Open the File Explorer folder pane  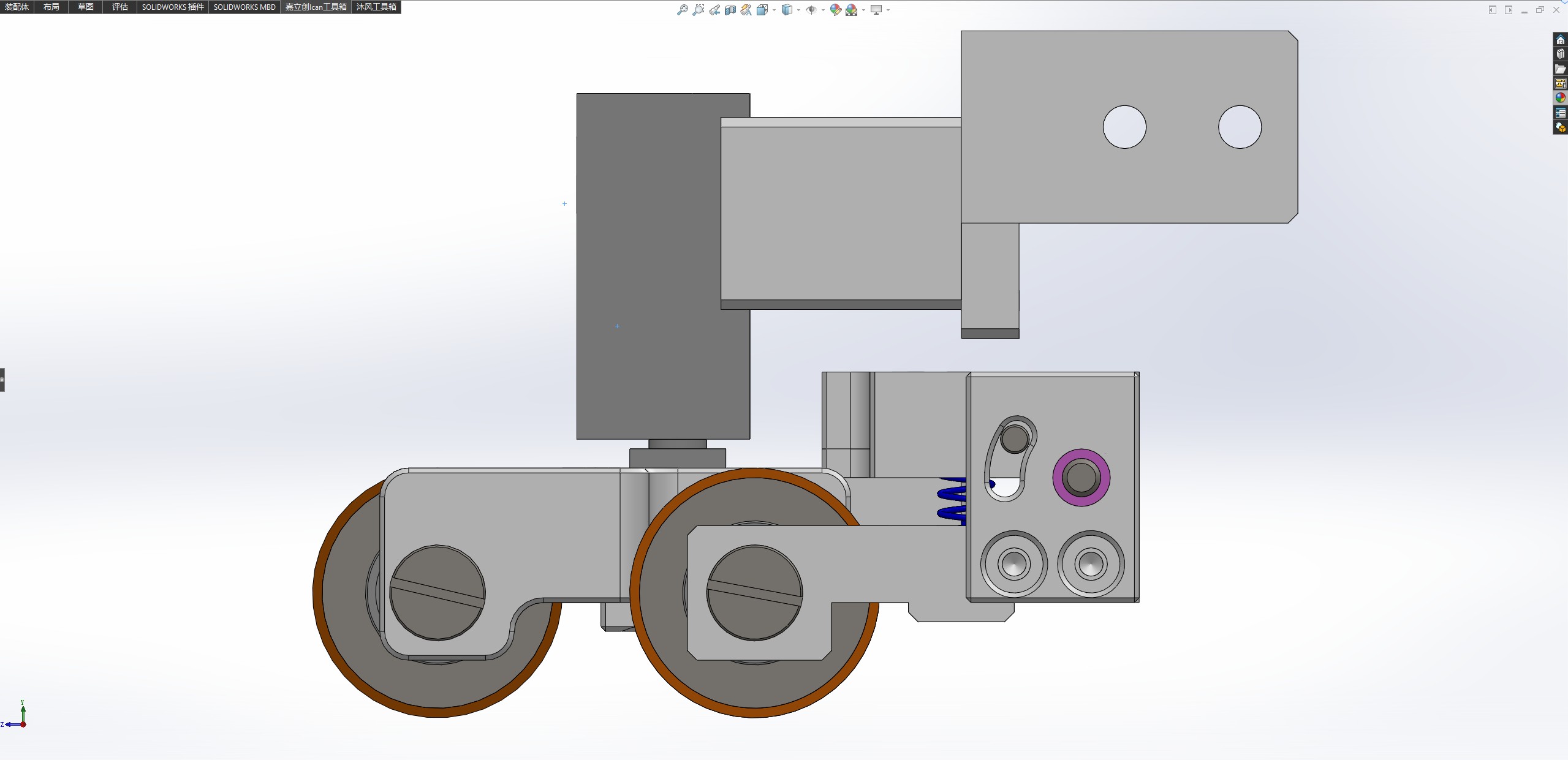(1560, 69)
